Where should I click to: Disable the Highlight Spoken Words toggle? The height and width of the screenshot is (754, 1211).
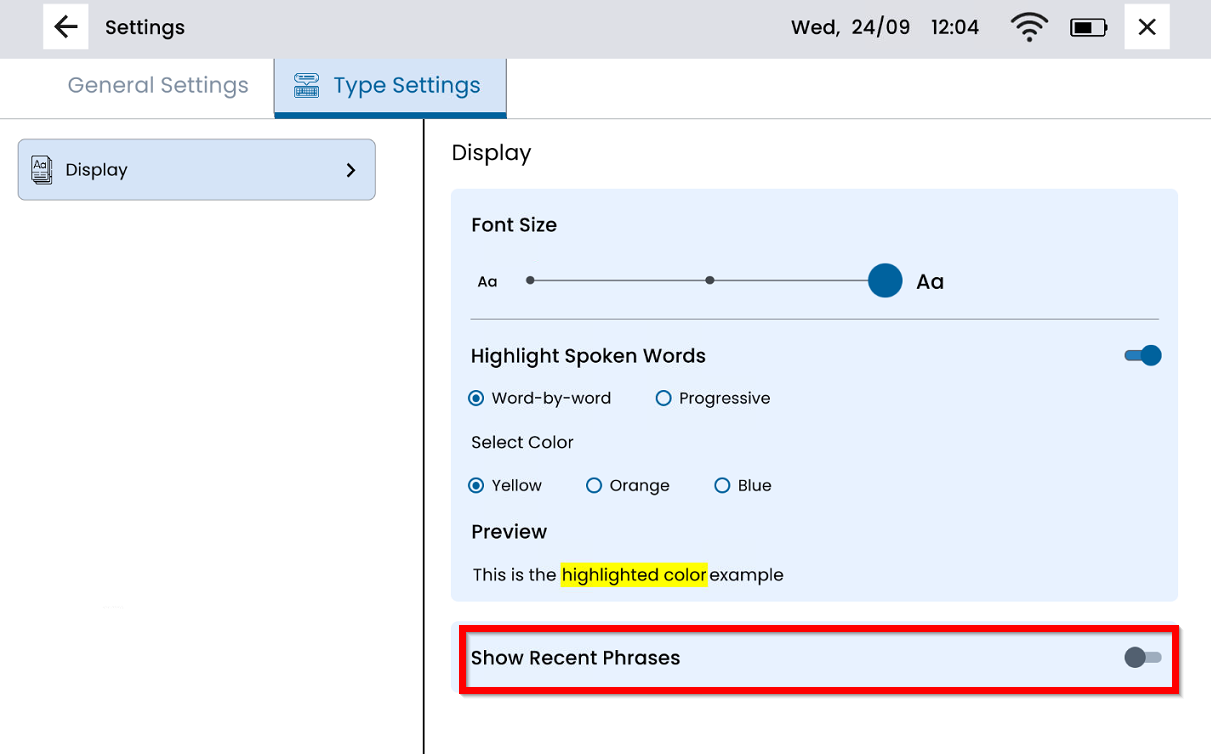coord(1143,356)
